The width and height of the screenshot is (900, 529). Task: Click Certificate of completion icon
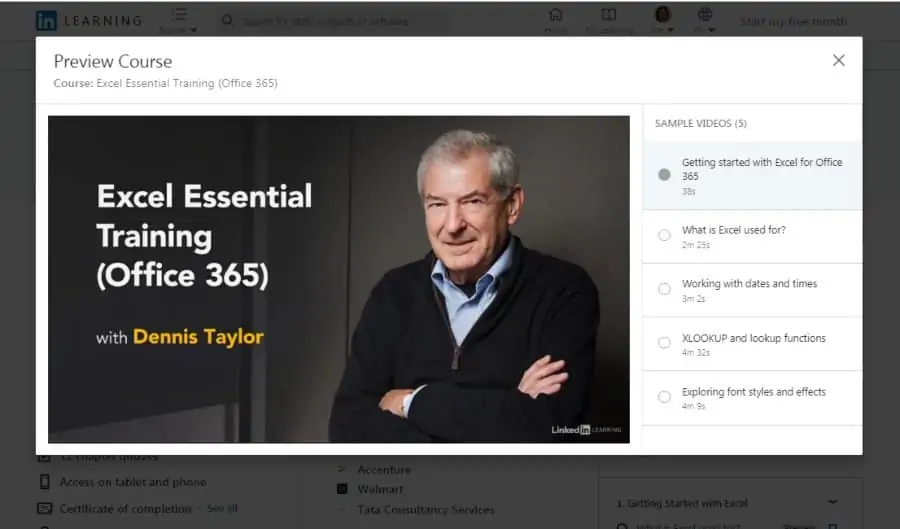point(44,508)
